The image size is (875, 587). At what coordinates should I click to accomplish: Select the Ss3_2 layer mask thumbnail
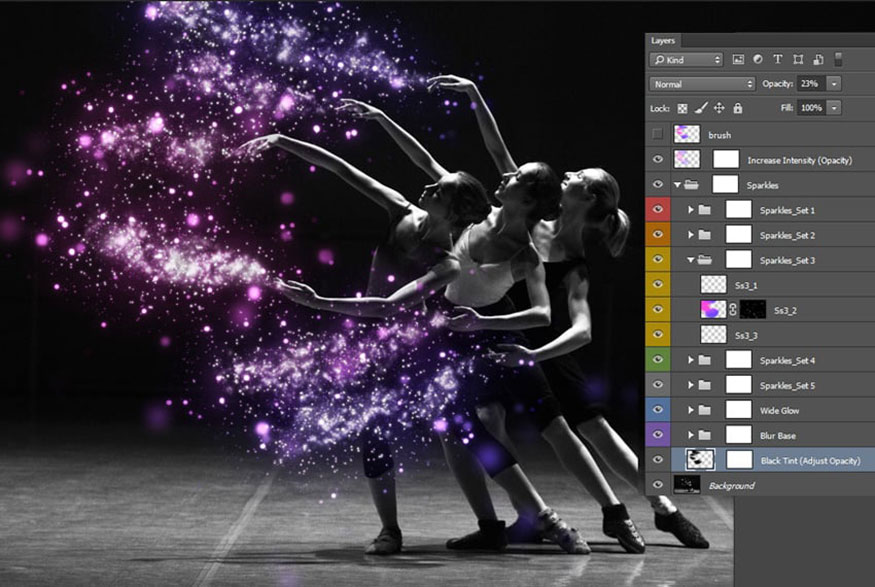(752, 310)
